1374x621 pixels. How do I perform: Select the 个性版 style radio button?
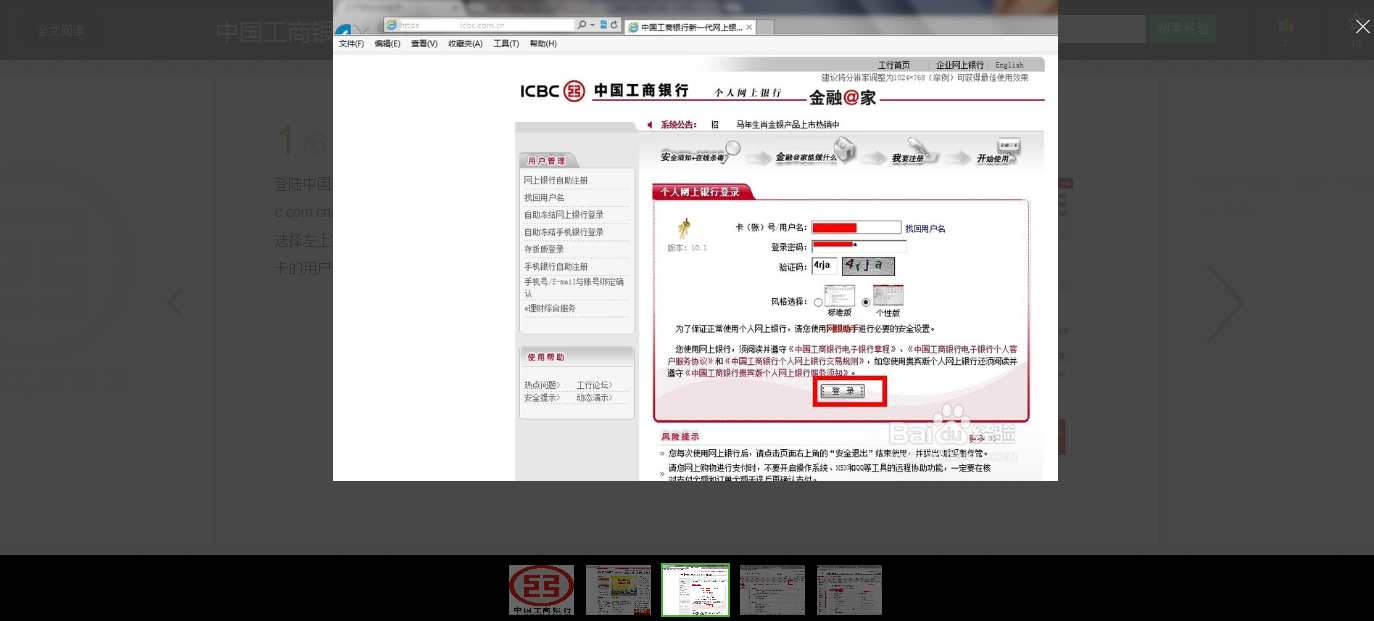pyautogui.click(x=866, y=303)
